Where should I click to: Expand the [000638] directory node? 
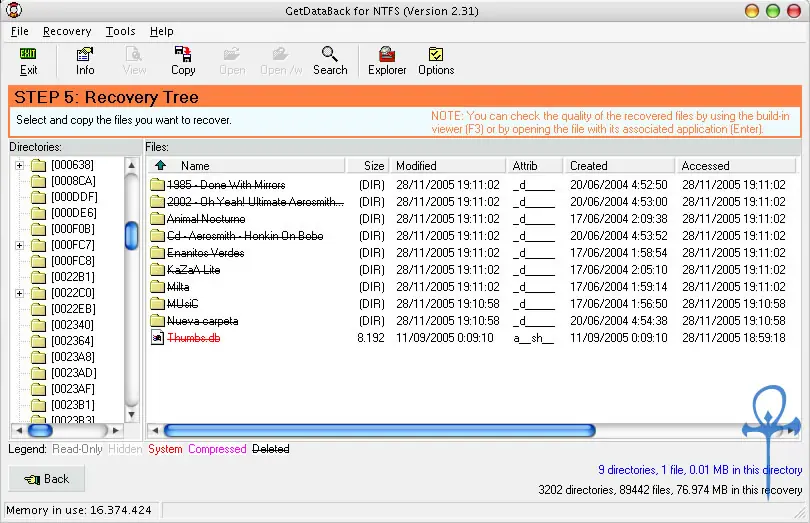pyautogui.click(x=20, y=165)
